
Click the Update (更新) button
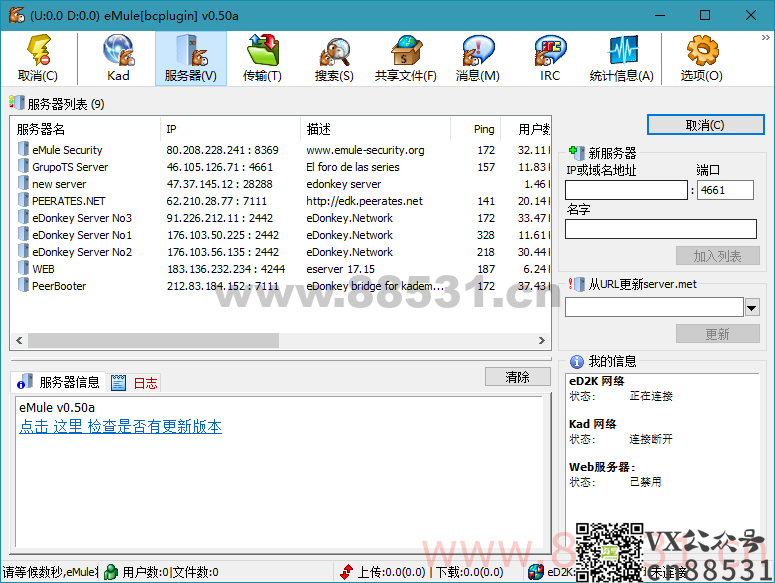(x=718, y=334)
